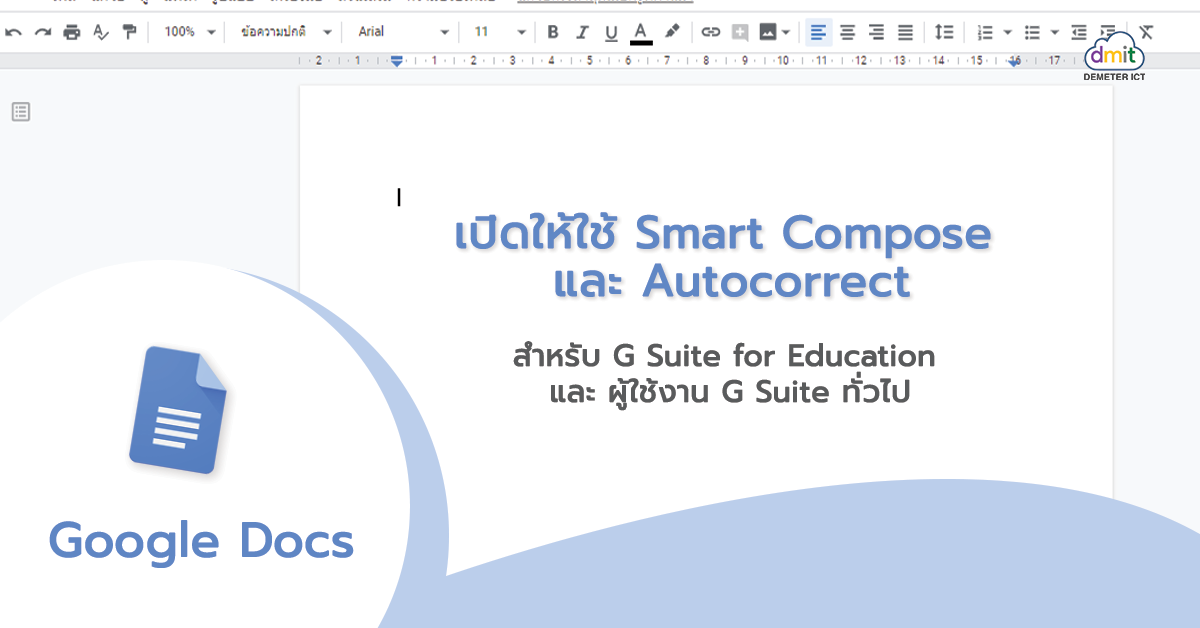The image size is (1200, 628).
Task: Align text to the right
Action: [x=876, y=32]
